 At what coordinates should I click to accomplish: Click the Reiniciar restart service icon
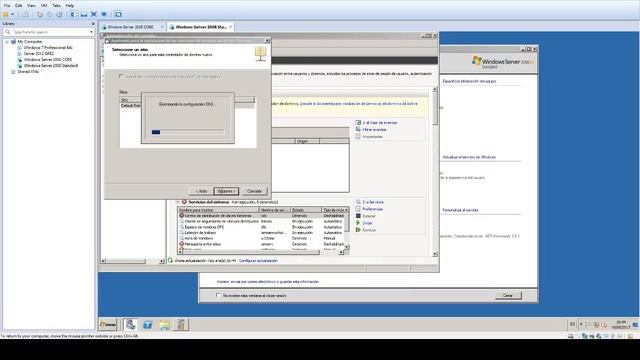[358, 230]
